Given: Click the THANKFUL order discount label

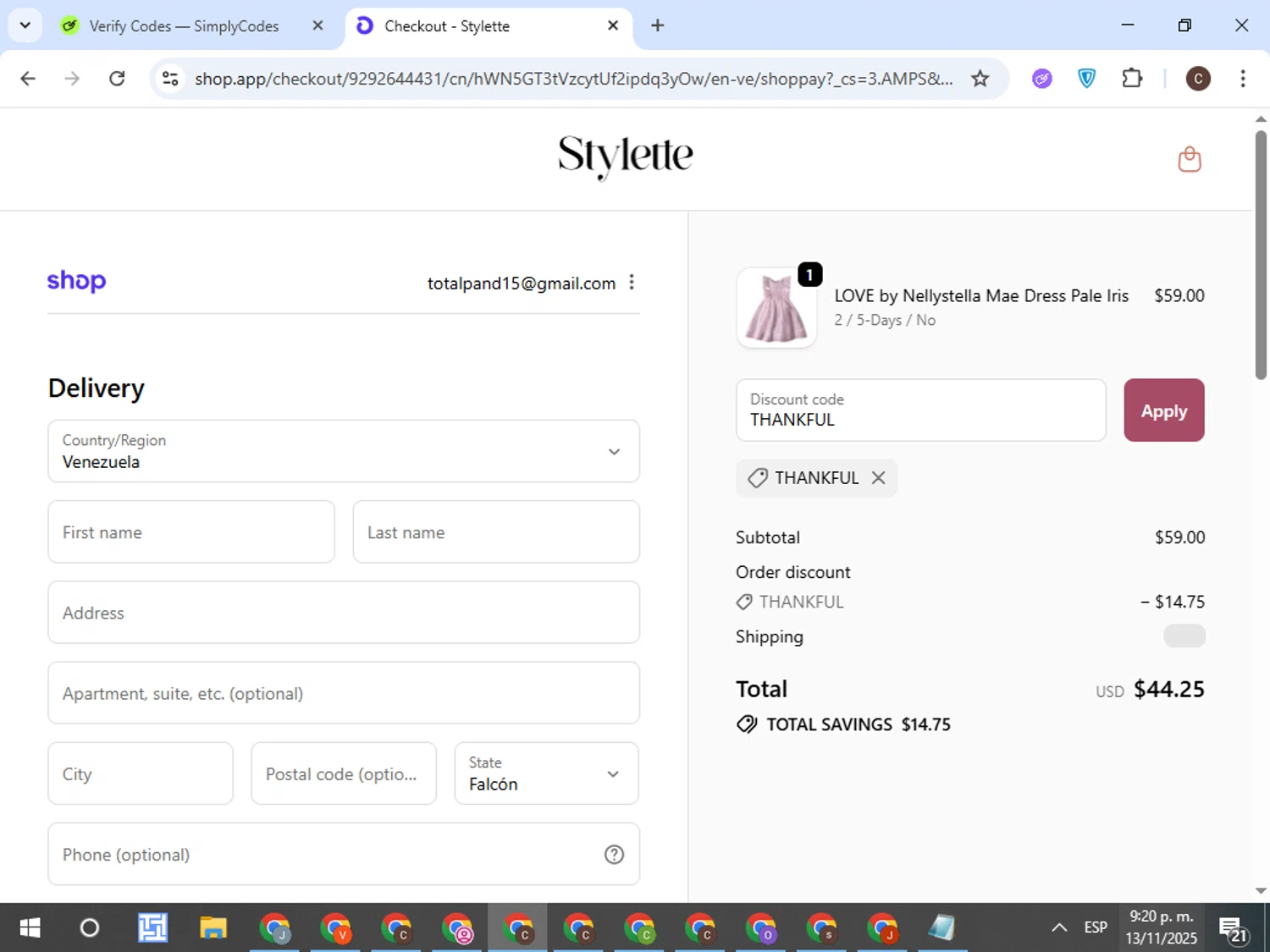Looking at the screenshot, I should 801,602.
